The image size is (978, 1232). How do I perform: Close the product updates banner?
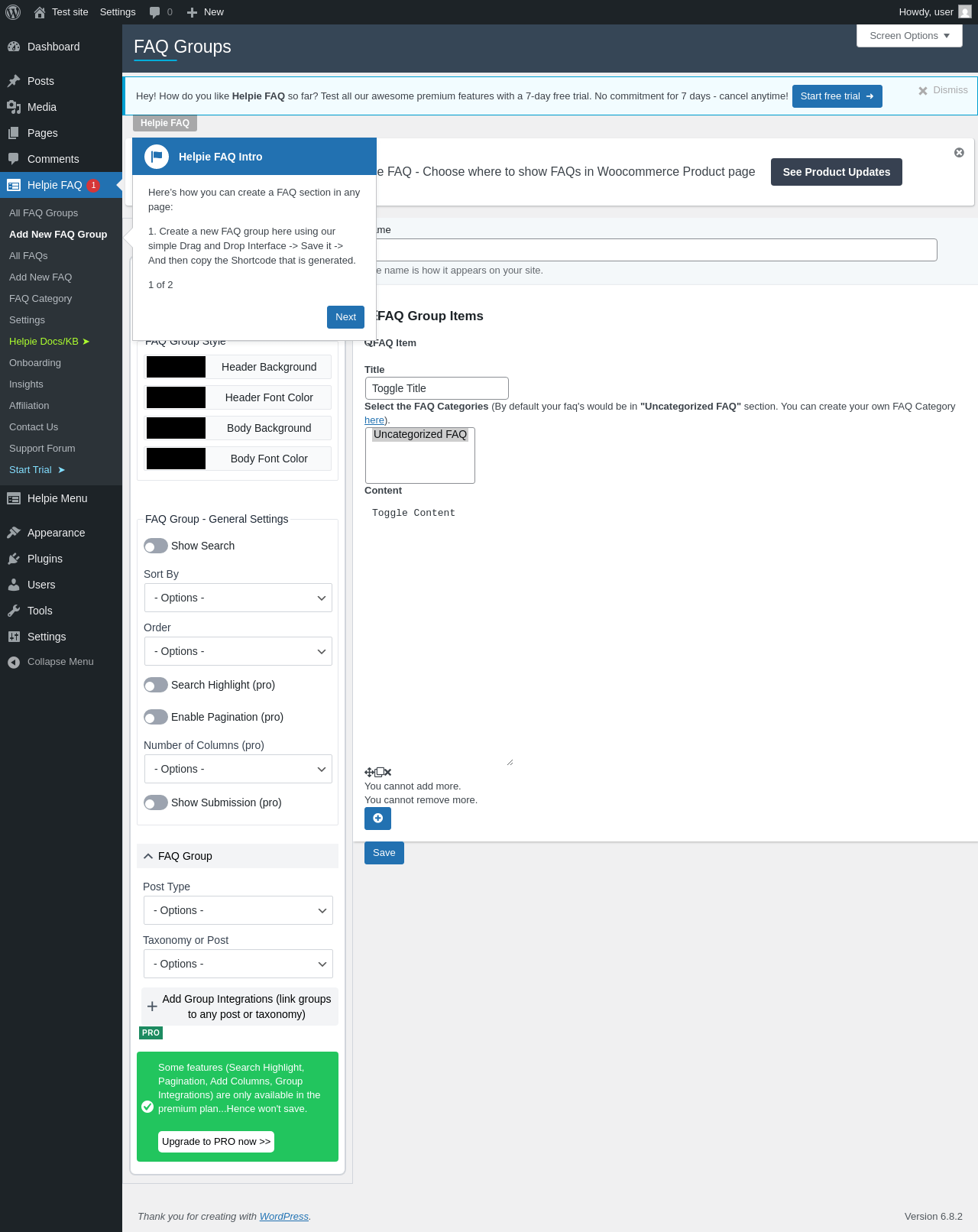pos(959,153)
